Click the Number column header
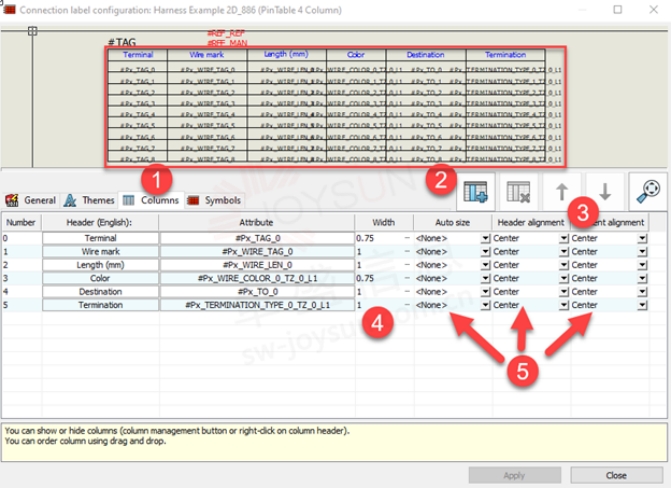Viewport: 672px width, 488px height. 21,222
